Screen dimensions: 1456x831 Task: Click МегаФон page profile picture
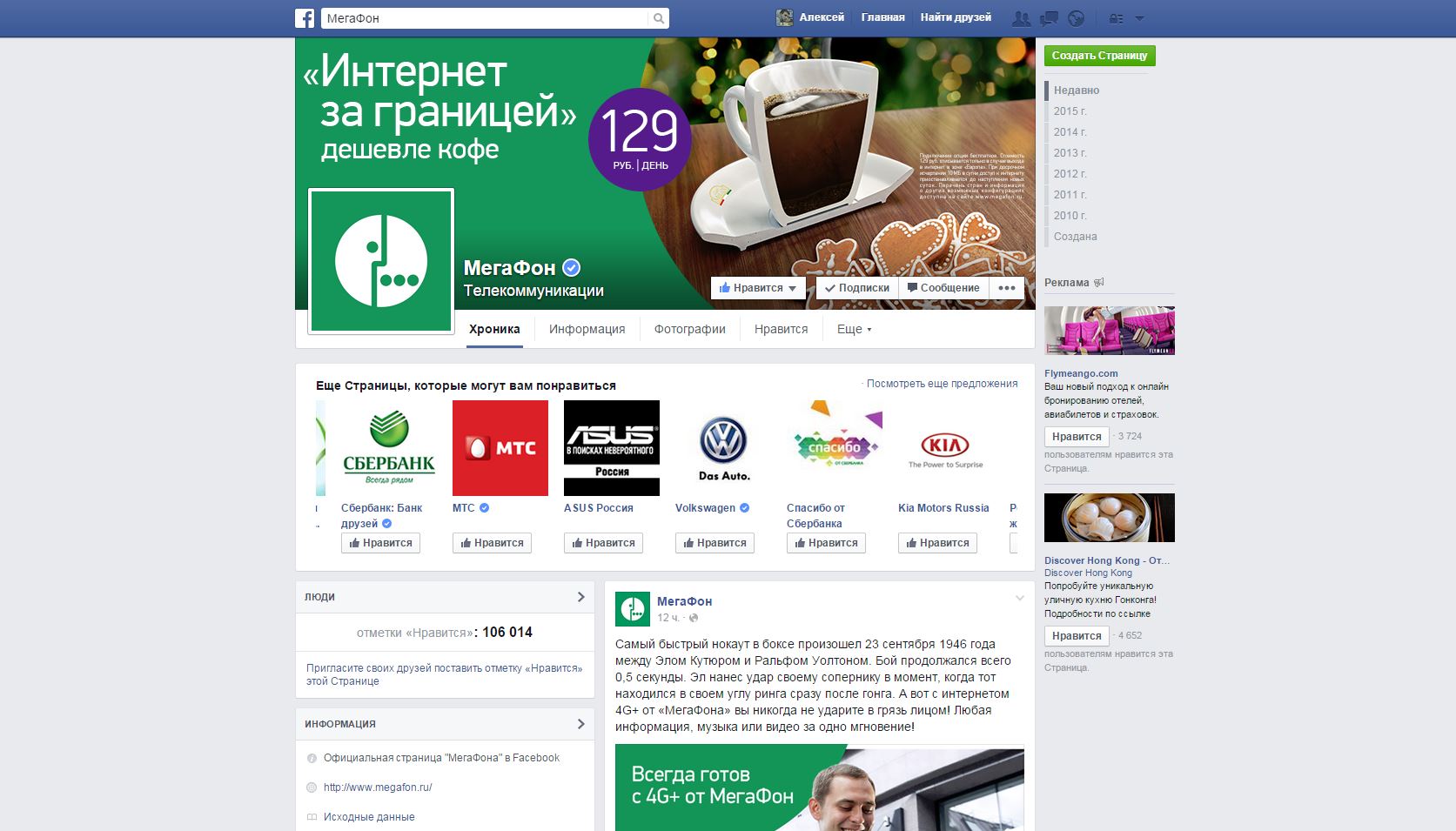tap(381, 261)
